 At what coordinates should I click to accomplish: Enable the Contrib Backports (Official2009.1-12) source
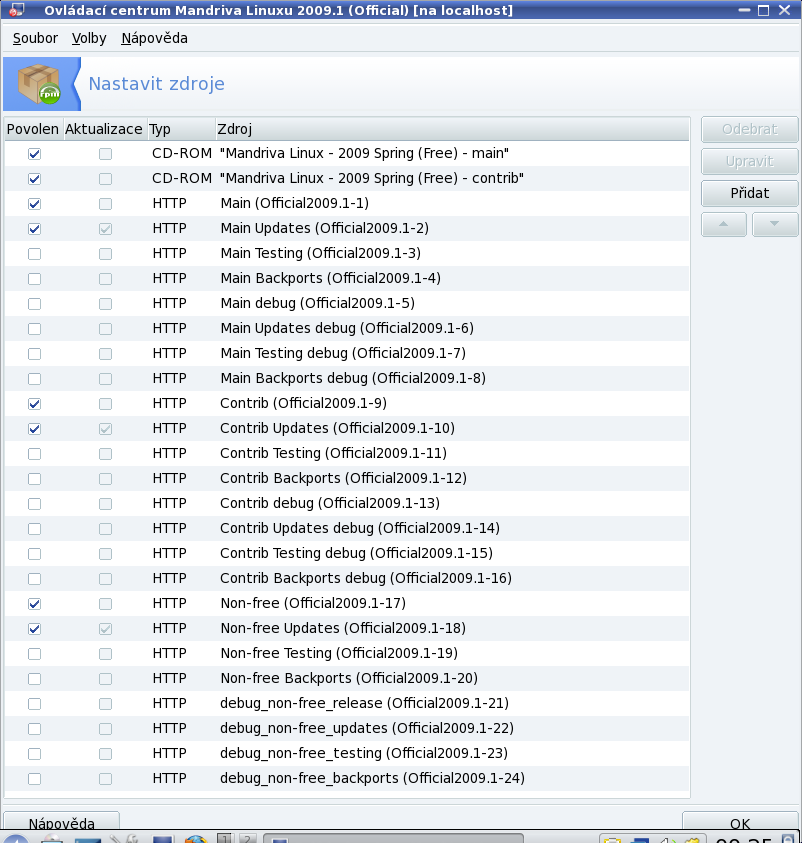(34, 478)
